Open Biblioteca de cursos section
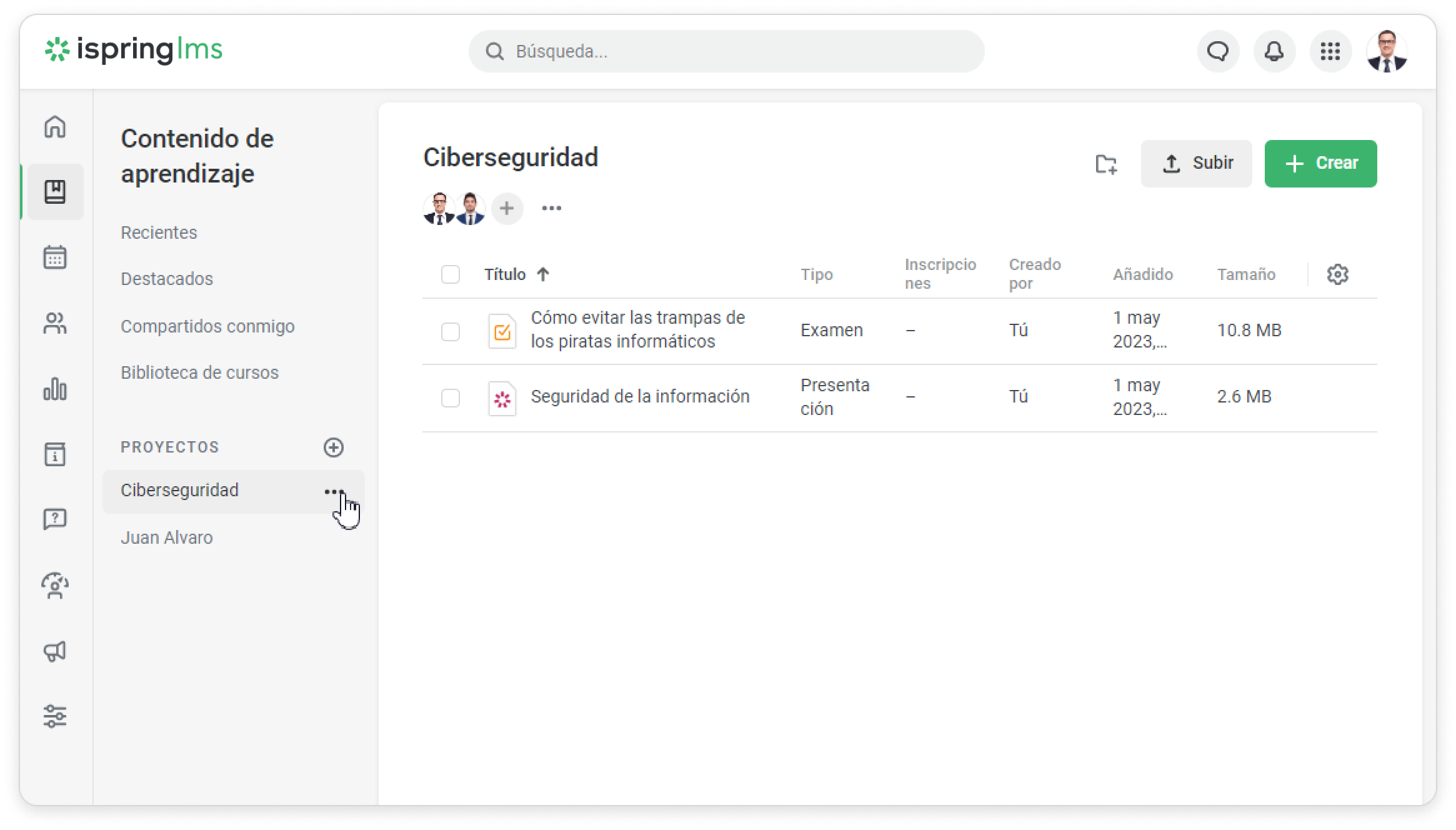The image size is (1456, 830). (199, 372)
